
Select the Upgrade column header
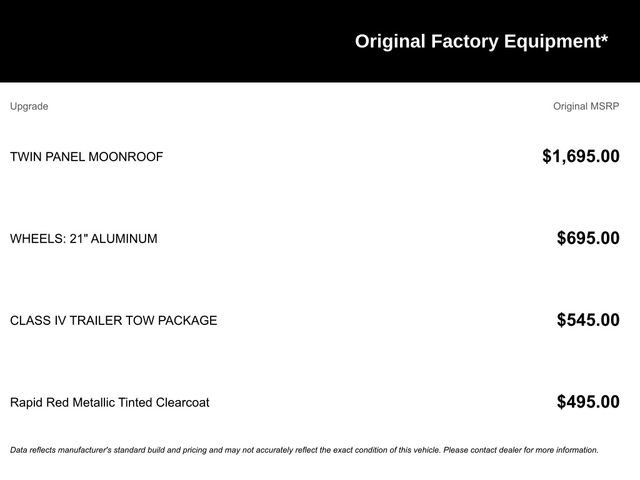coord(29,106)
